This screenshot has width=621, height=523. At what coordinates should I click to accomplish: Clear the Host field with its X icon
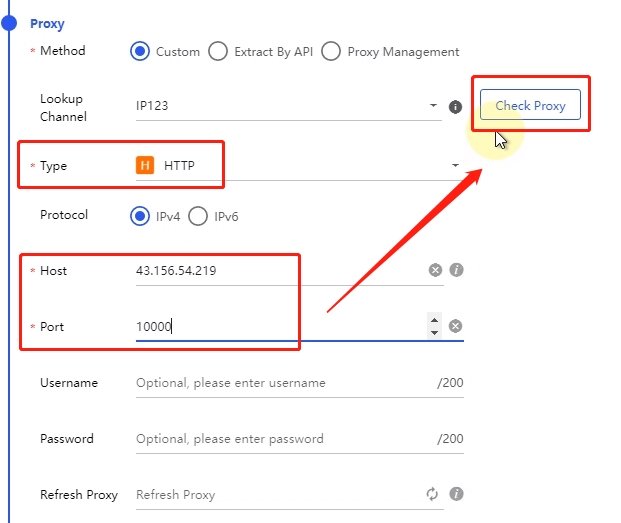pyautogui.click(x=435, y=270)
